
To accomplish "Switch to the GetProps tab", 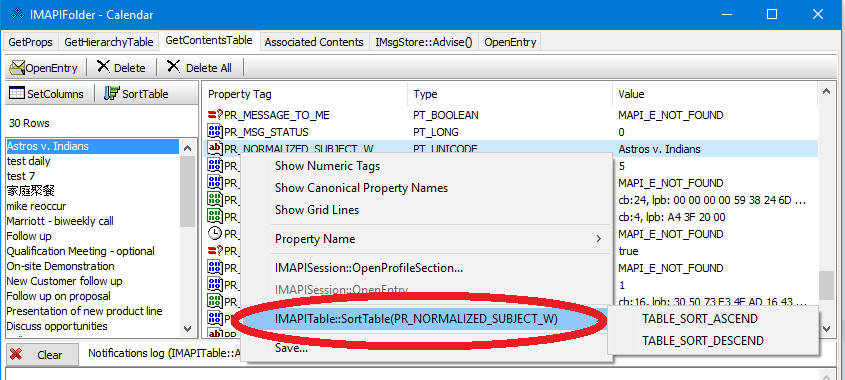I will (31, 42).
